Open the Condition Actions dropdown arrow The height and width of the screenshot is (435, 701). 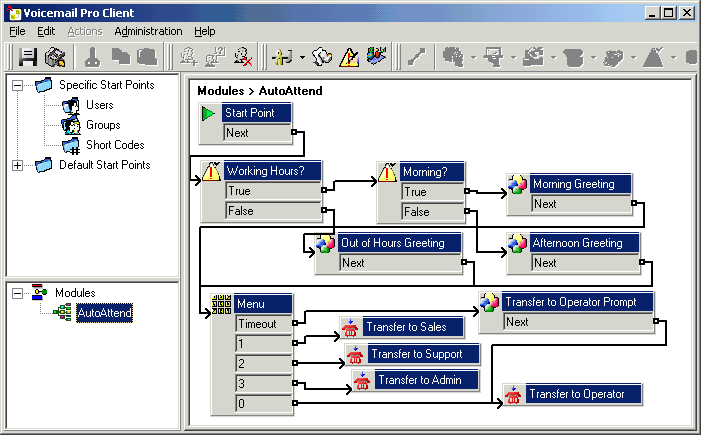pos(673,58)
